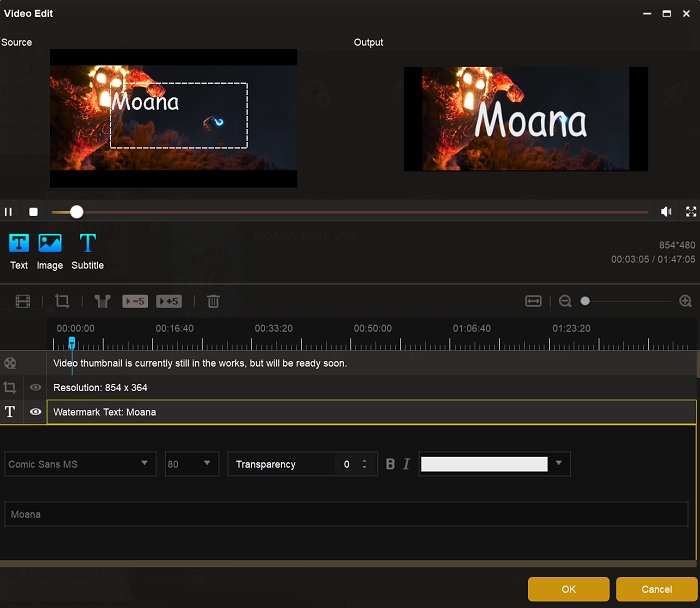Click the Transparency spinner arrows
Screen dimensions: 700x608
click(364, 464)
